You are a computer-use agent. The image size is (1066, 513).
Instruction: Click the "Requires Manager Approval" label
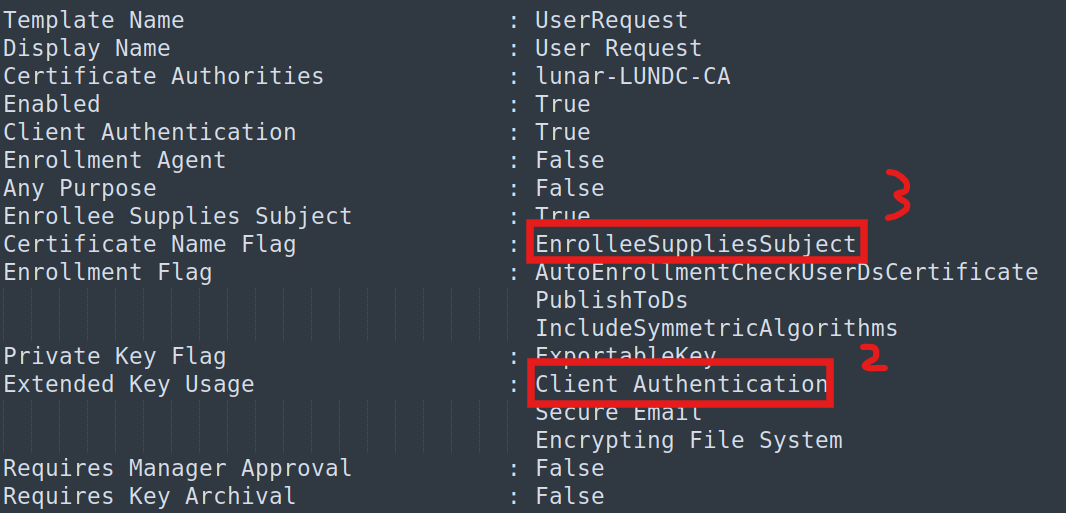[x=177, y=468]
